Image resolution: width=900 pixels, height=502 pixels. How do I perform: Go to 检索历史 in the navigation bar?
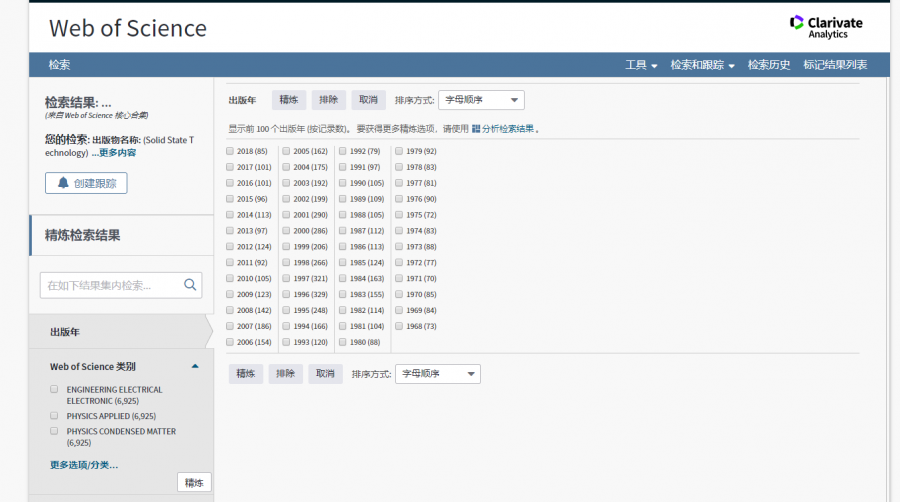769,65
